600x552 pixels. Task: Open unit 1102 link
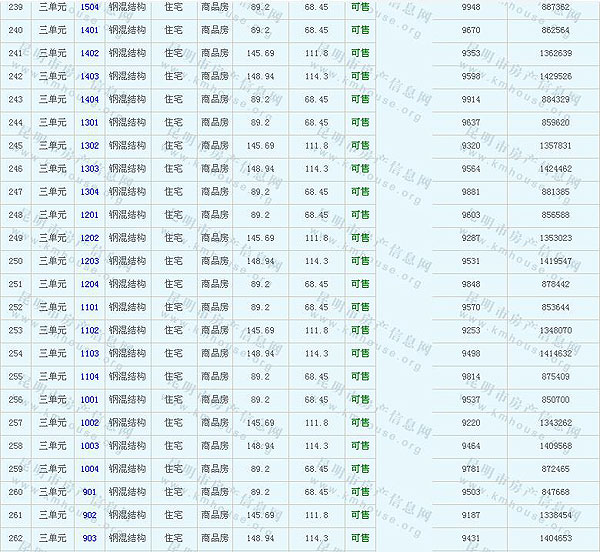(x=89, y=330)
